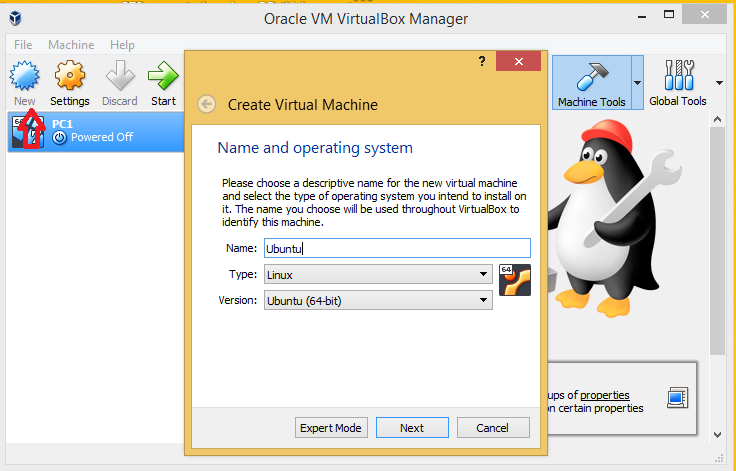Click the scroll down arrow in the right panel
Image resolution: width=736 pixels, height=471 pixels.
pyautogui.click(x=717, y=435)
